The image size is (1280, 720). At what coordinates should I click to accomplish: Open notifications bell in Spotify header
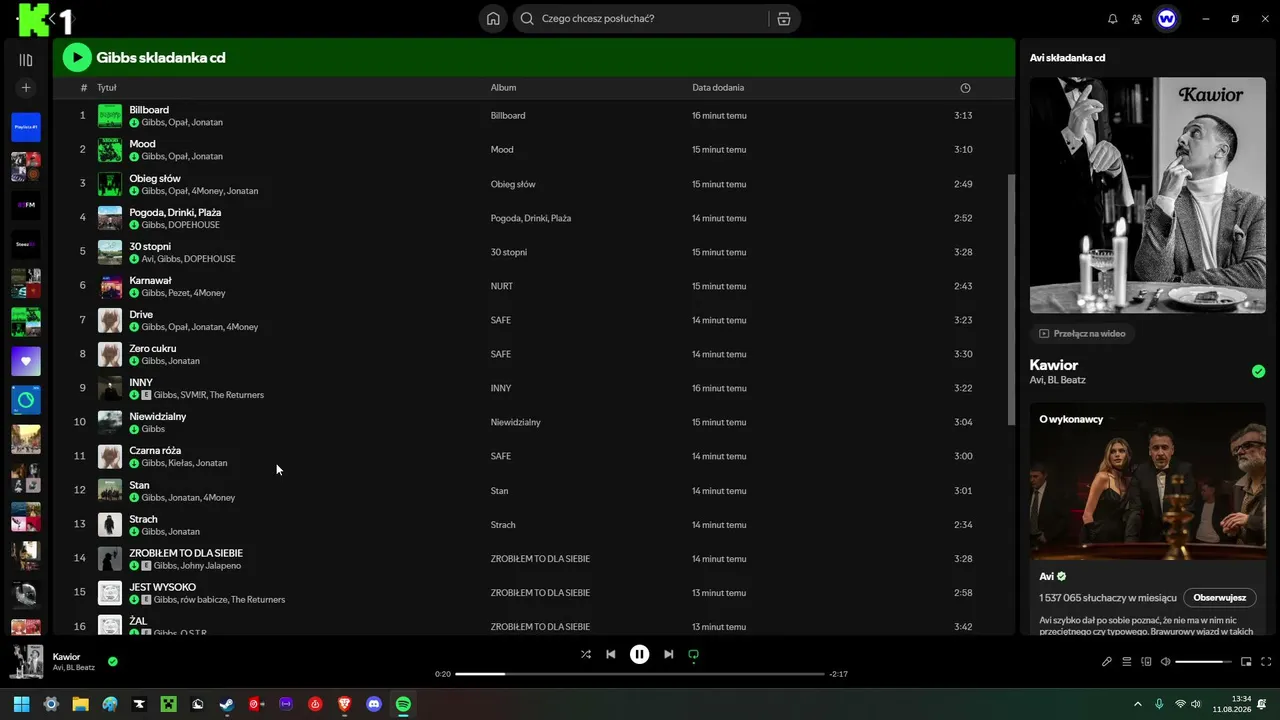tap(1113, 19)
